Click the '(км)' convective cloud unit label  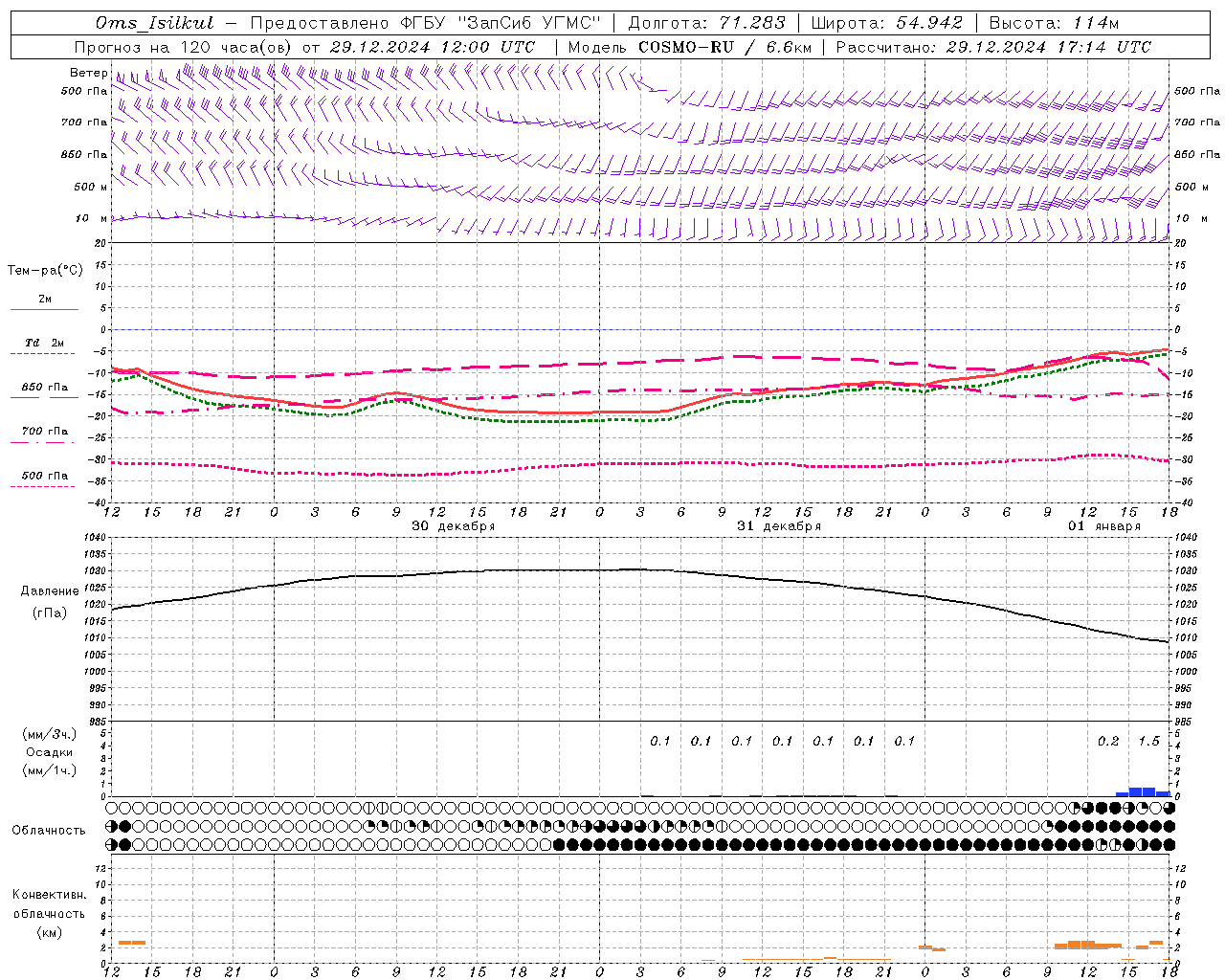pos(49,932)
